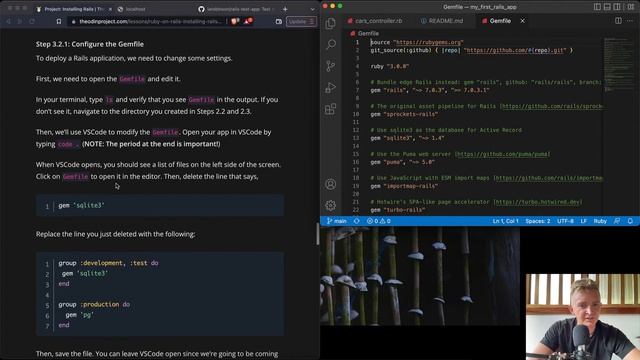
Task: Open the browser wallet icon
Action: click(279, 21)
